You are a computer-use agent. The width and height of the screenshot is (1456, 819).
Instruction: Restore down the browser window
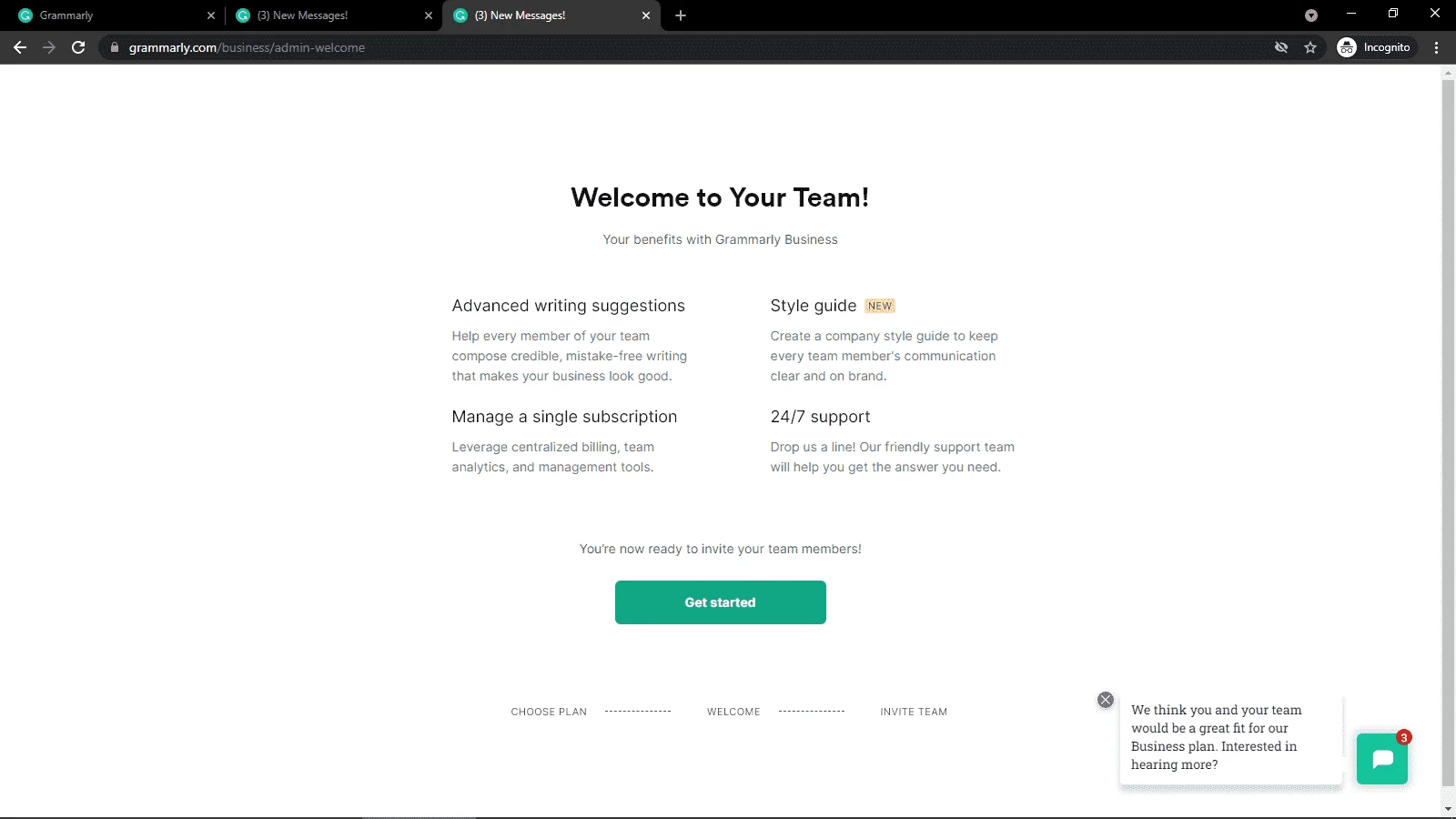pyautogui.click(x=1393, y=14)
